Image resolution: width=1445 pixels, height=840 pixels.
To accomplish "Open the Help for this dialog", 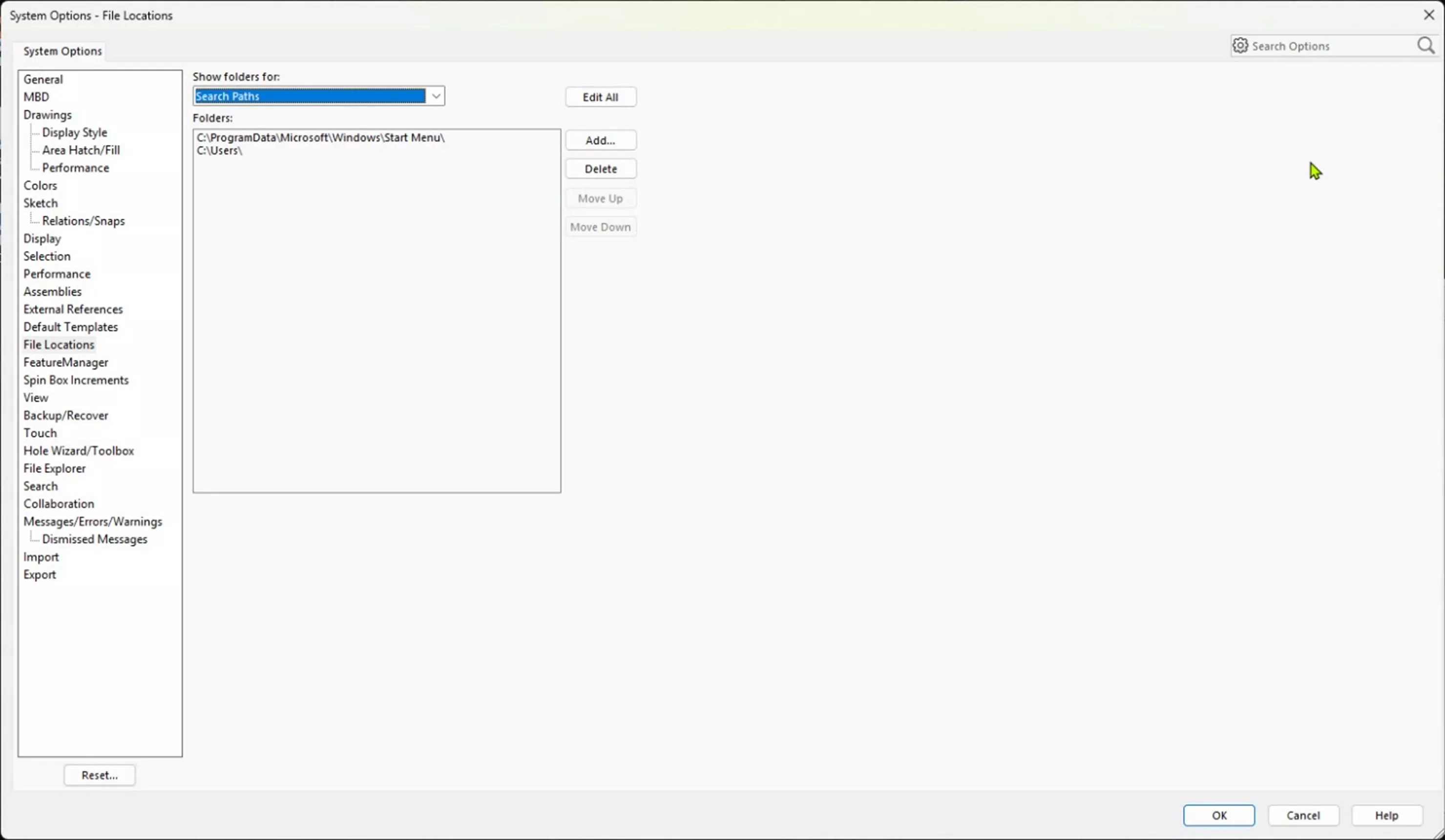I will (x=1387, y=815).
